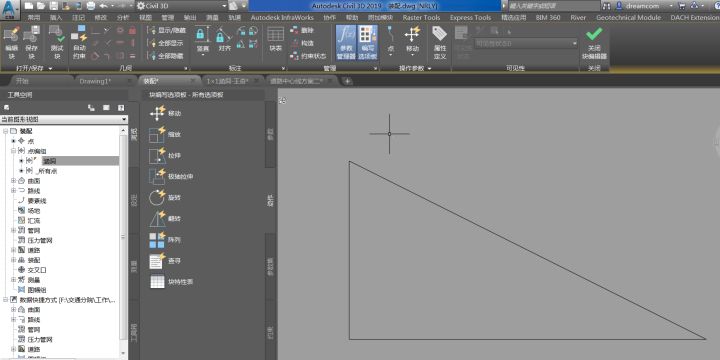Click the Plot printer icon in quick access toolbar
This screenshot has width=720, height=360.
91,6
